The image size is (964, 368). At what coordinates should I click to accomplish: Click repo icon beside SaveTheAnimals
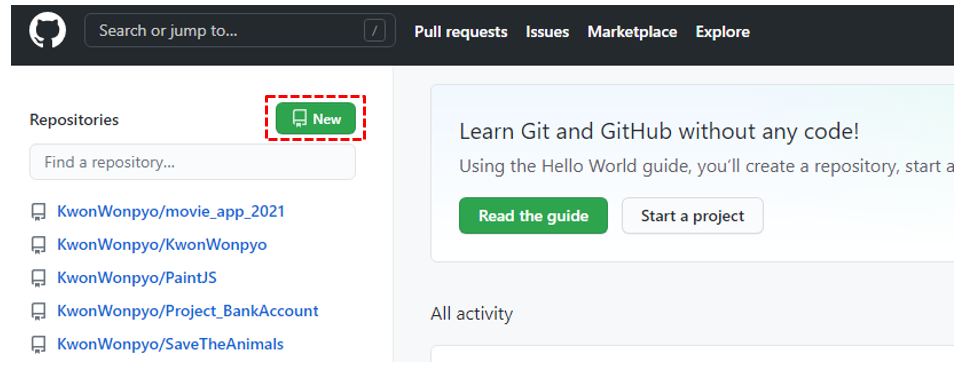tap(39, 344)
